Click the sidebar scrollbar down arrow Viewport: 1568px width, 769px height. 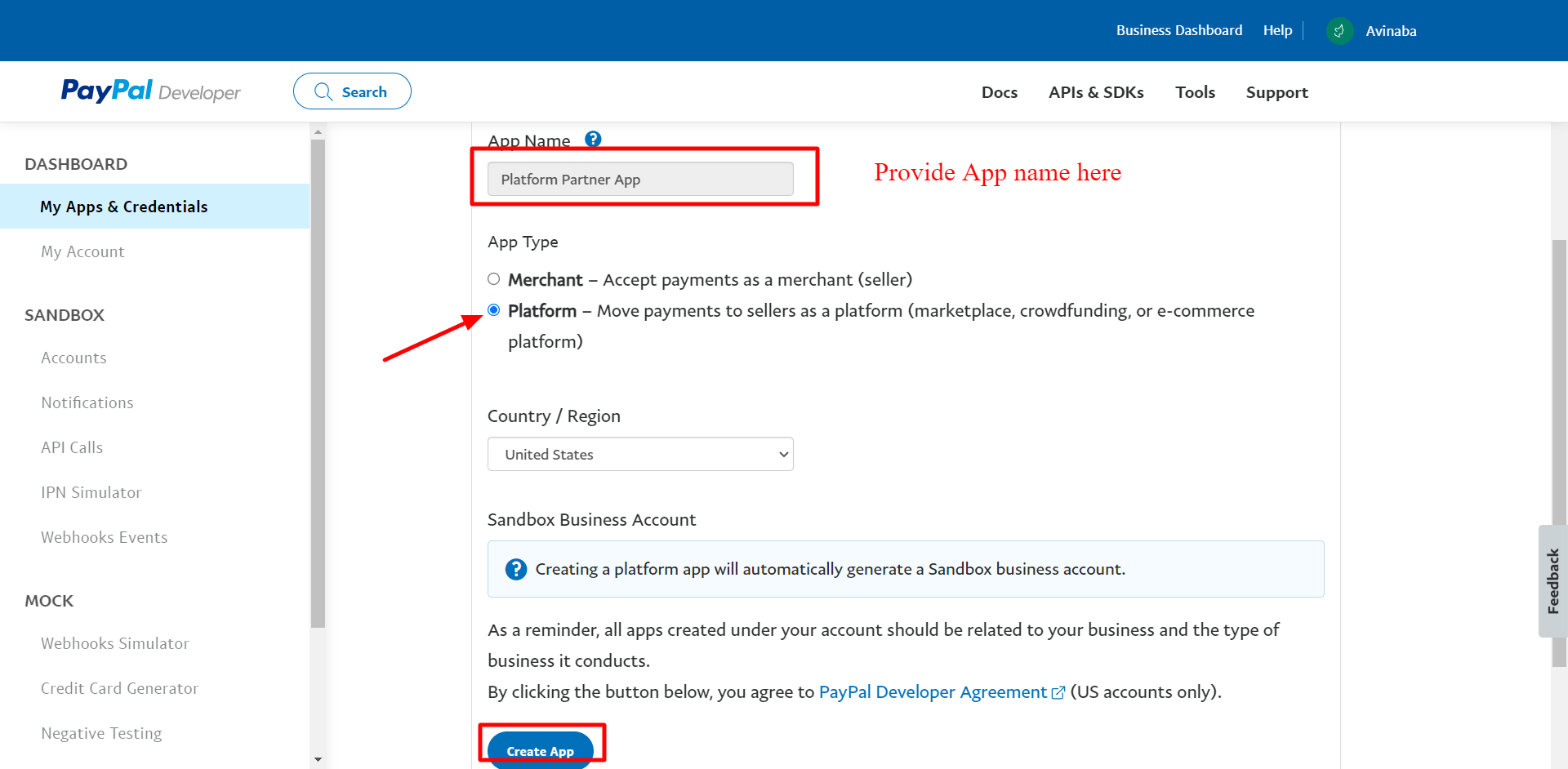(x=318, y=758)
